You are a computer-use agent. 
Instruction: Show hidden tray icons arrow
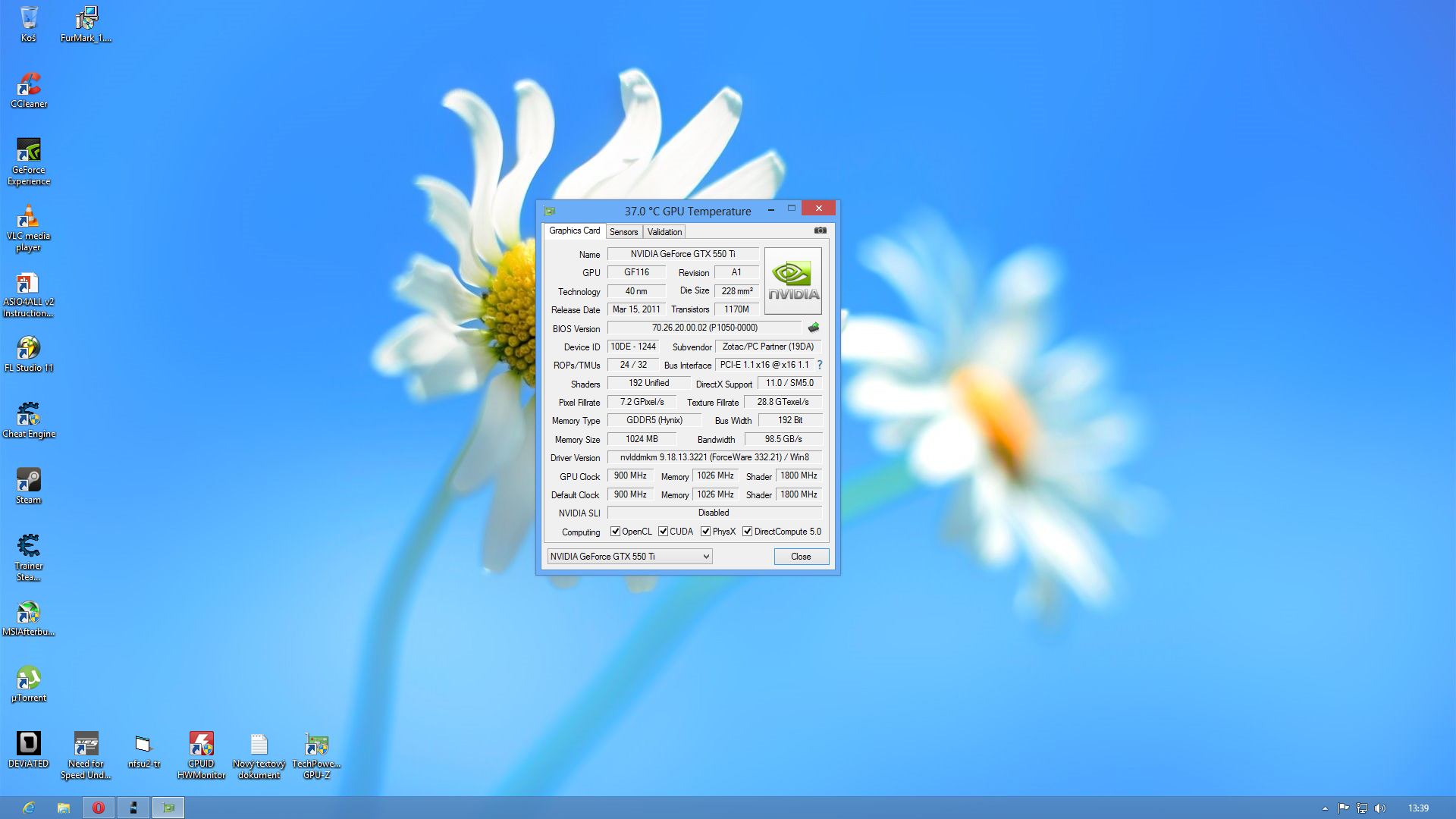pos(1325,808)
